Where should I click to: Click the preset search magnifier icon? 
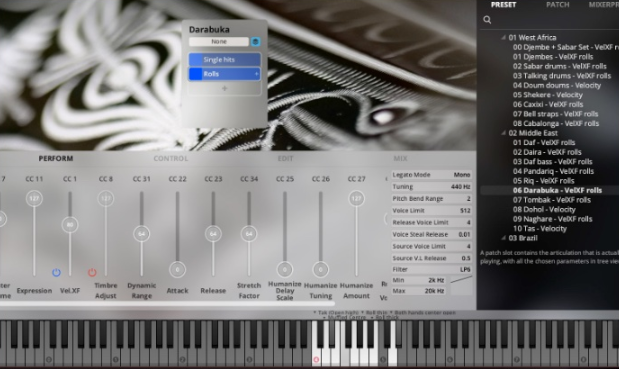tap(487, 20)
